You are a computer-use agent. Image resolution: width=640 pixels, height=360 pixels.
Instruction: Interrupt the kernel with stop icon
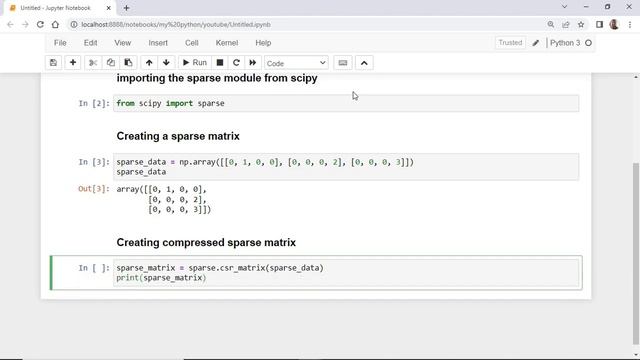tap(220, 63)
